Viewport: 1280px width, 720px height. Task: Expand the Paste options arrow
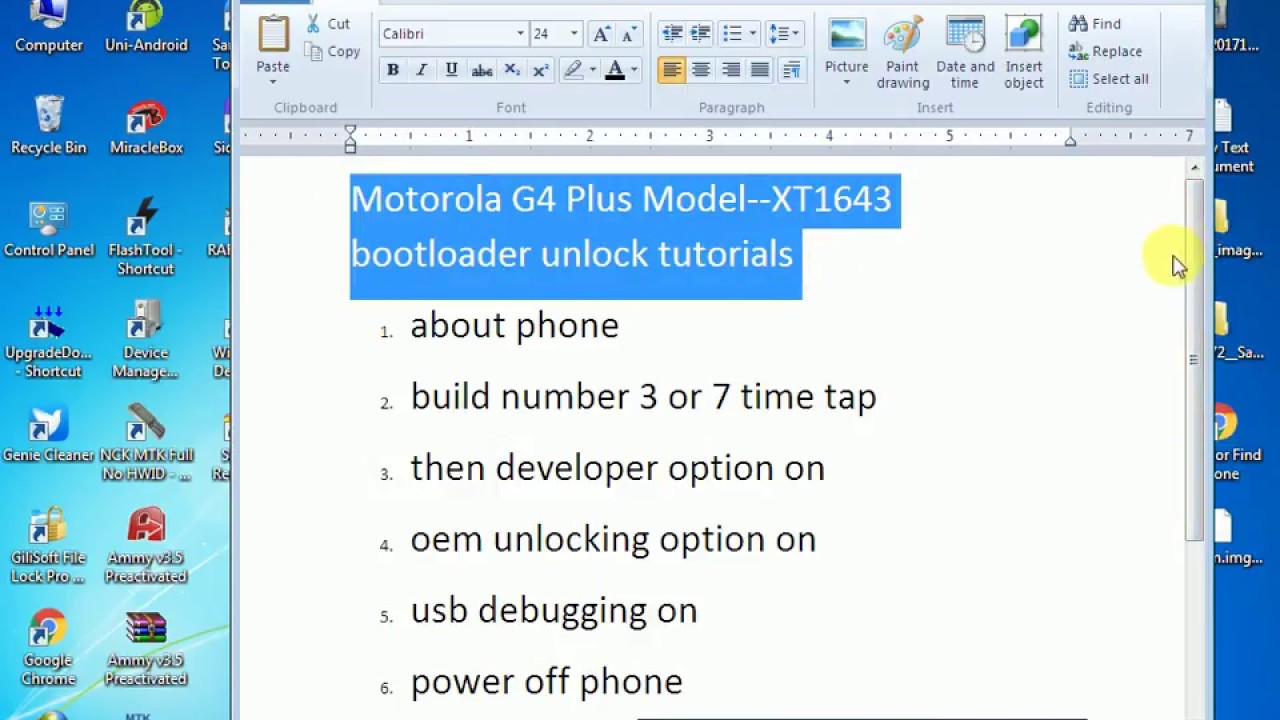[x=272, y=81]
